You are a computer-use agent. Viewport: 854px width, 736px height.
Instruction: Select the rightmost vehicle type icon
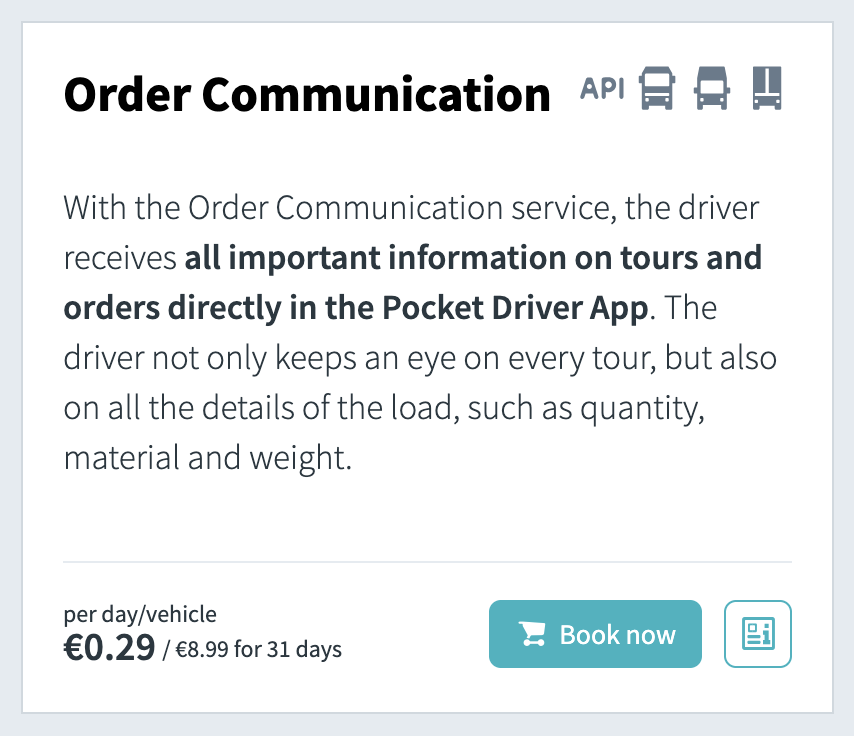pyautogui.click(x=766, y=88)
